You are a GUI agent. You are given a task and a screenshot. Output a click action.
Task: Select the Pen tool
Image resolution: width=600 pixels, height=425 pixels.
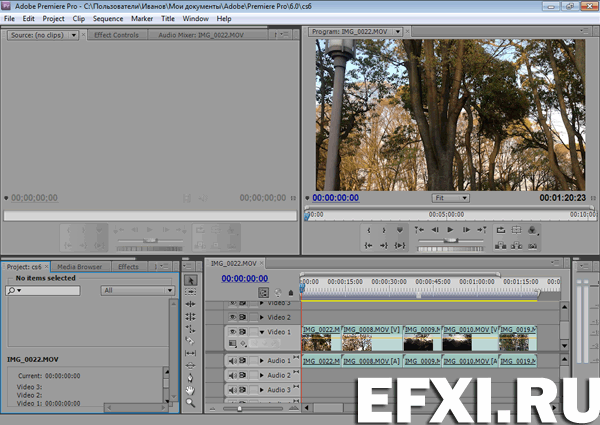pyautogui.click(x=191, y=378)
